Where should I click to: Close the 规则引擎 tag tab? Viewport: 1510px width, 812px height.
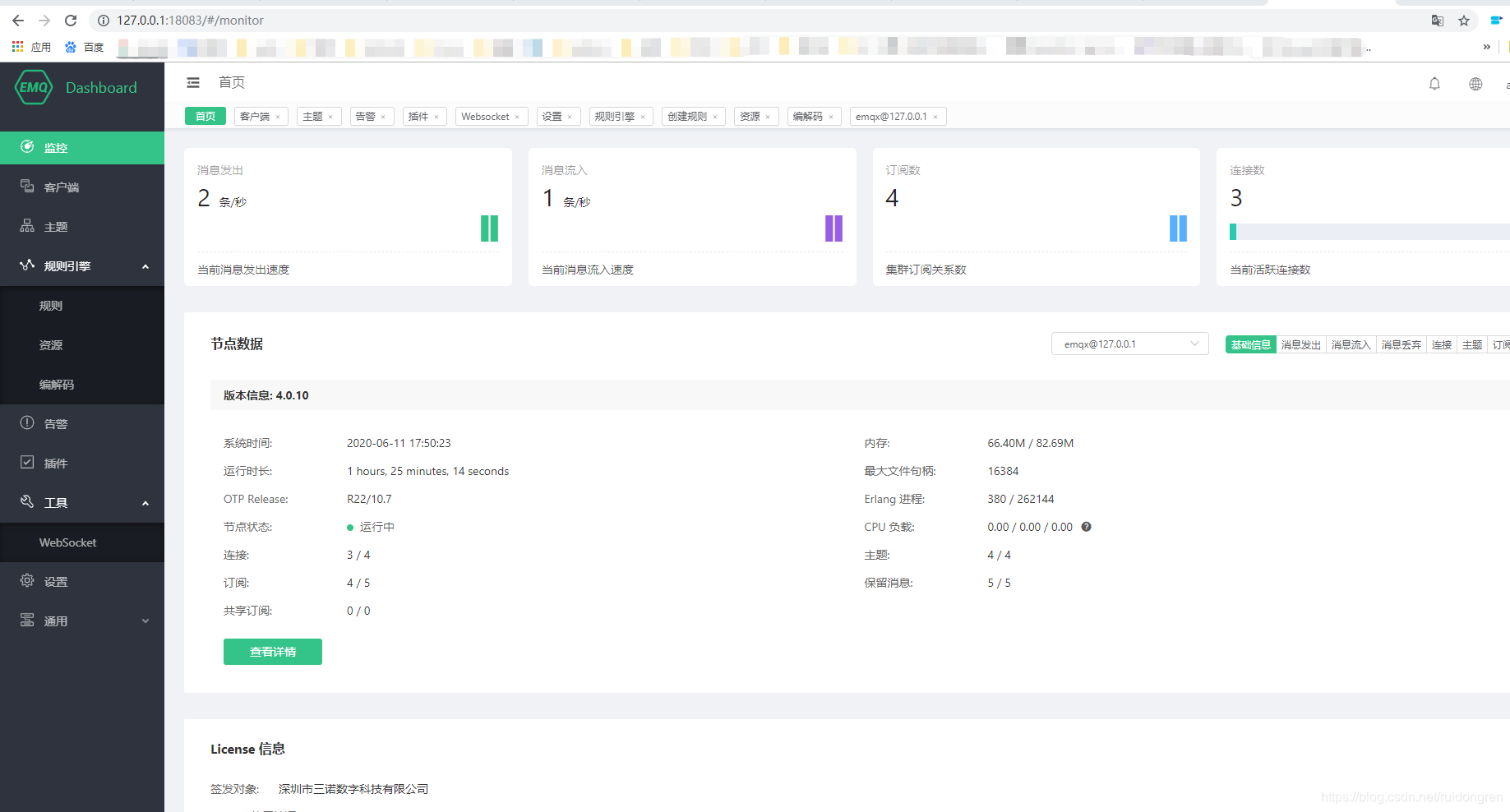point(643,117)
